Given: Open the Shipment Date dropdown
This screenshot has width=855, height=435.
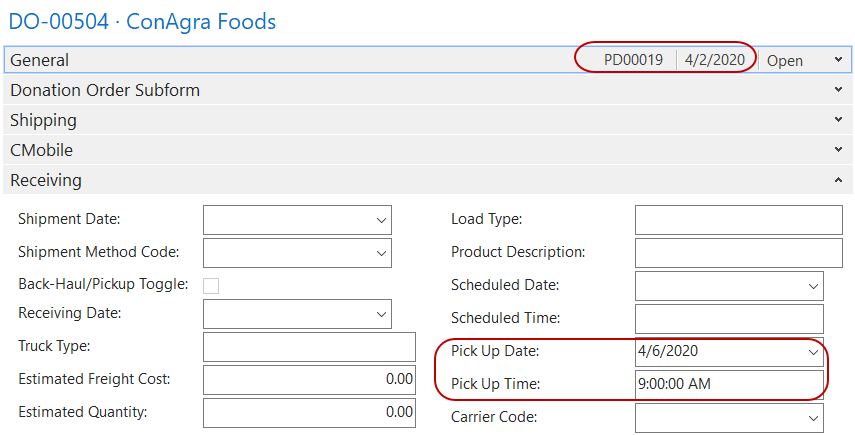Looking at the screenshot, I should [381, 220].
